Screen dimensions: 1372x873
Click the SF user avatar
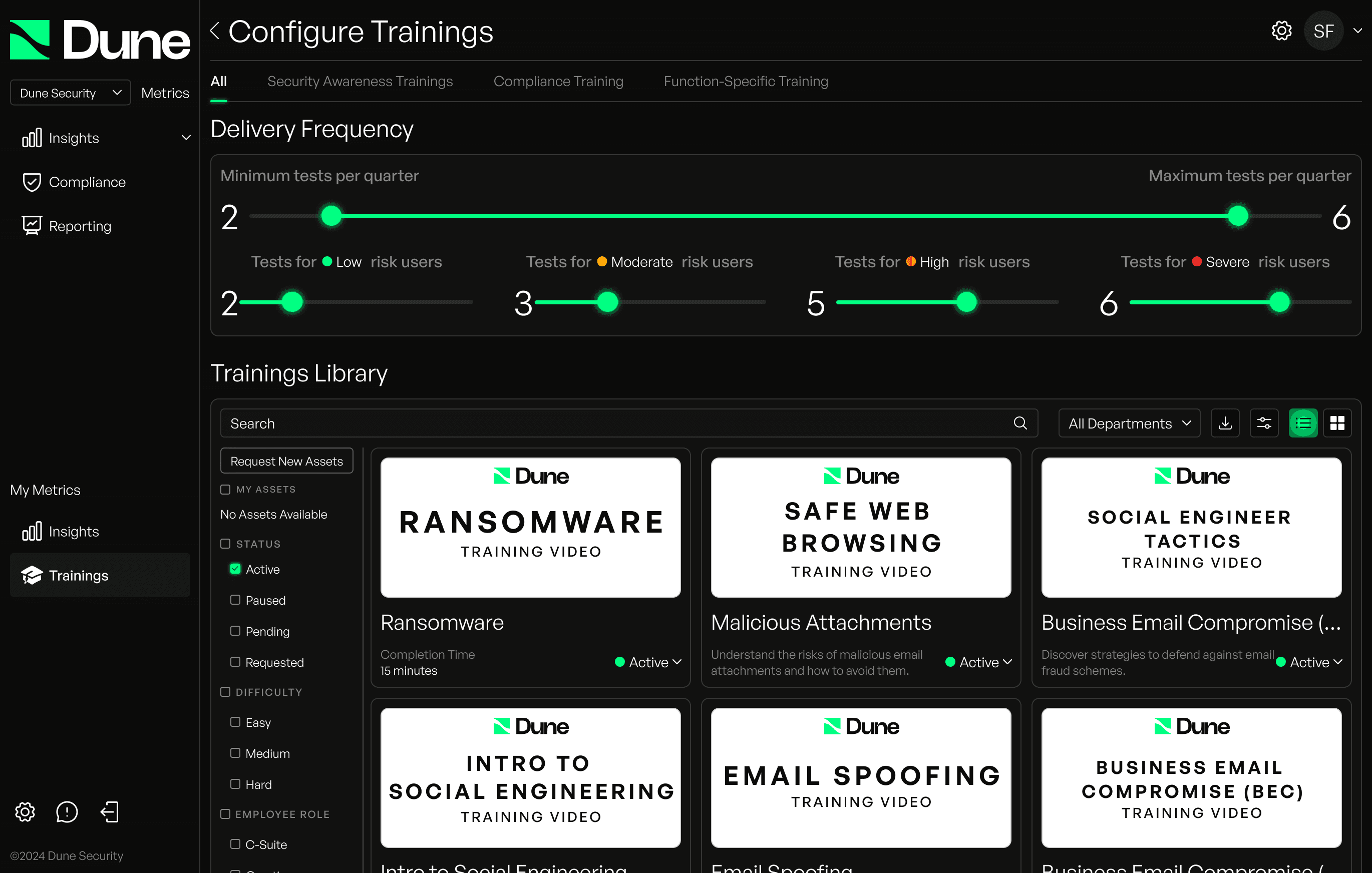1323,31
